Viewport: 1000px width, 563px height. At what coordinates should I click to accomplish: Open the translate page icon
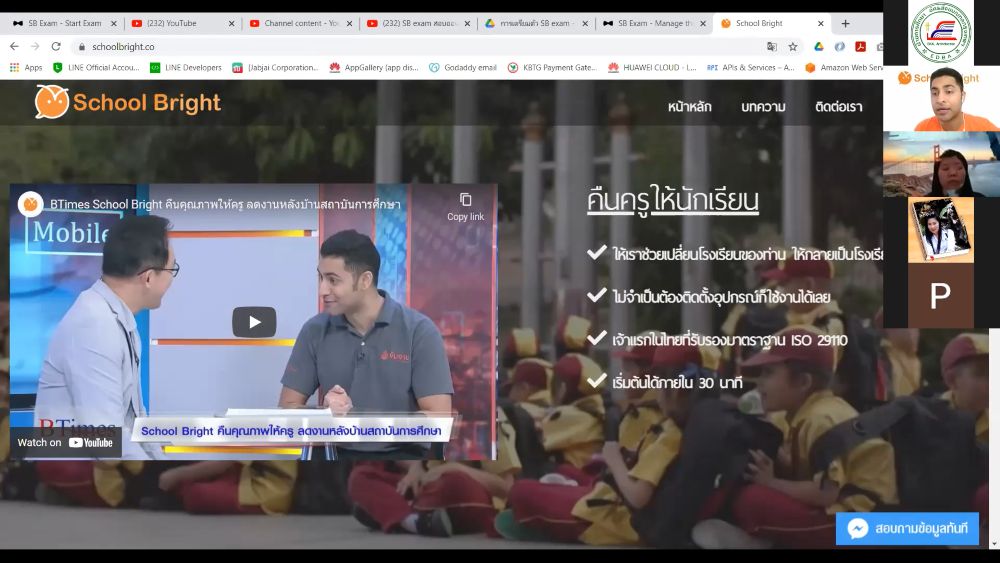coord(772,47)
